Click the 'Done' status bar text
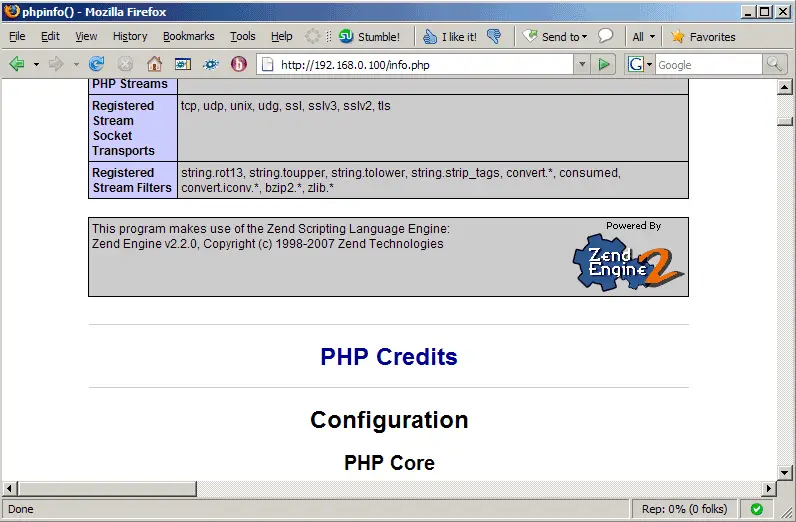Image resolution: width=796 pixels, height=522 pixels. (x=21, y=509)
